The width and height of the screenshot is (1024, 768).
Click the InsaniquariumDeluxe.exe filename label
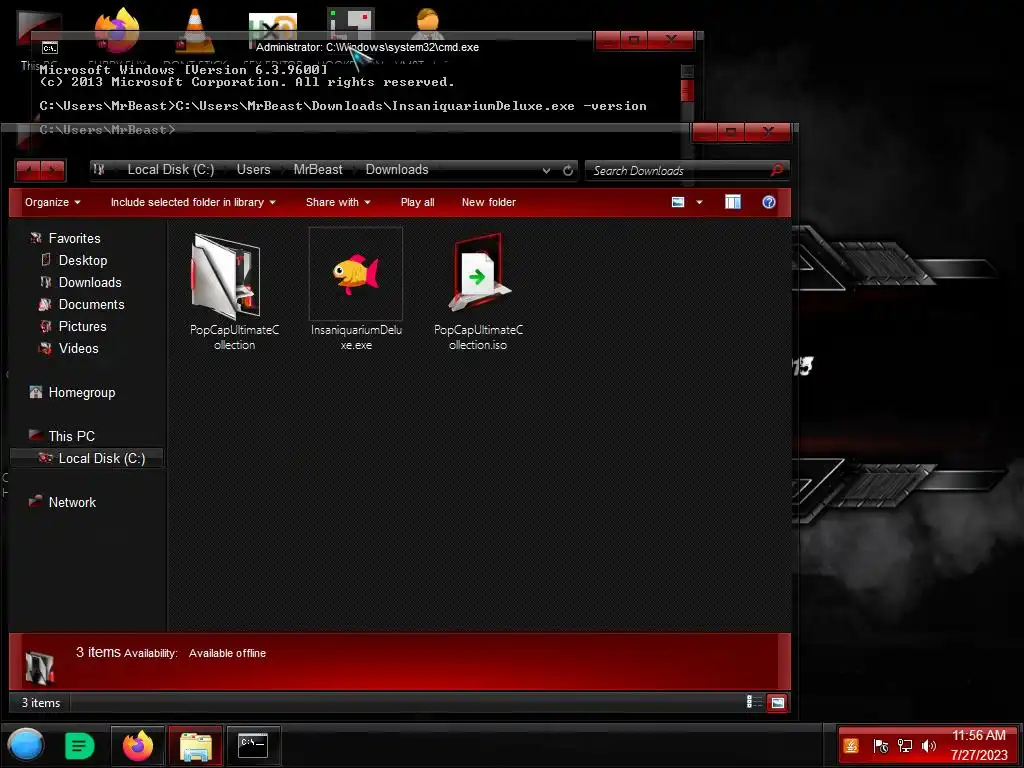(356, 337)
